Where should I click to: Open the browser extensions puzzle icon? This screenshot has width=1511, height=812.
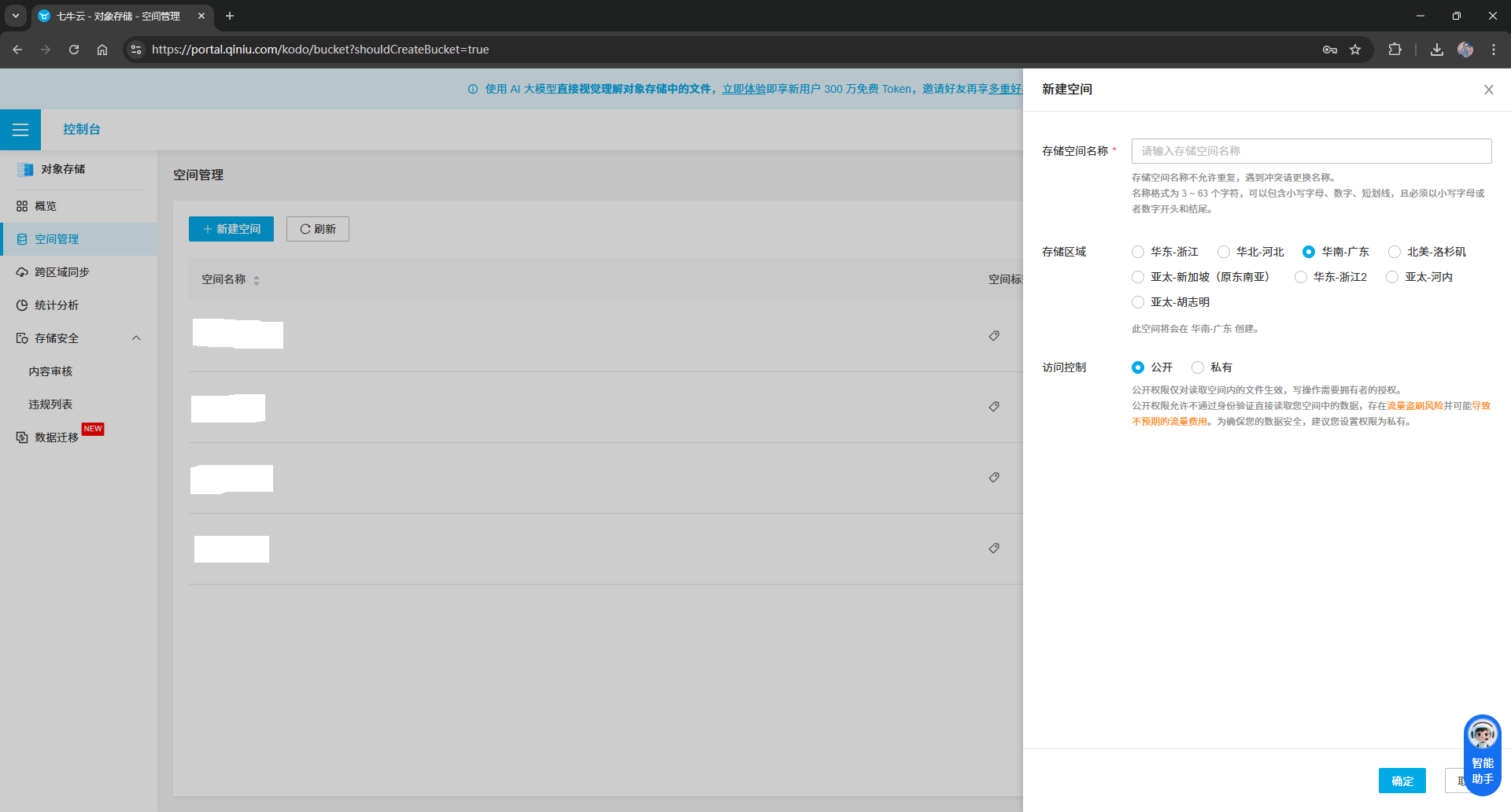tap(1395, 50)
